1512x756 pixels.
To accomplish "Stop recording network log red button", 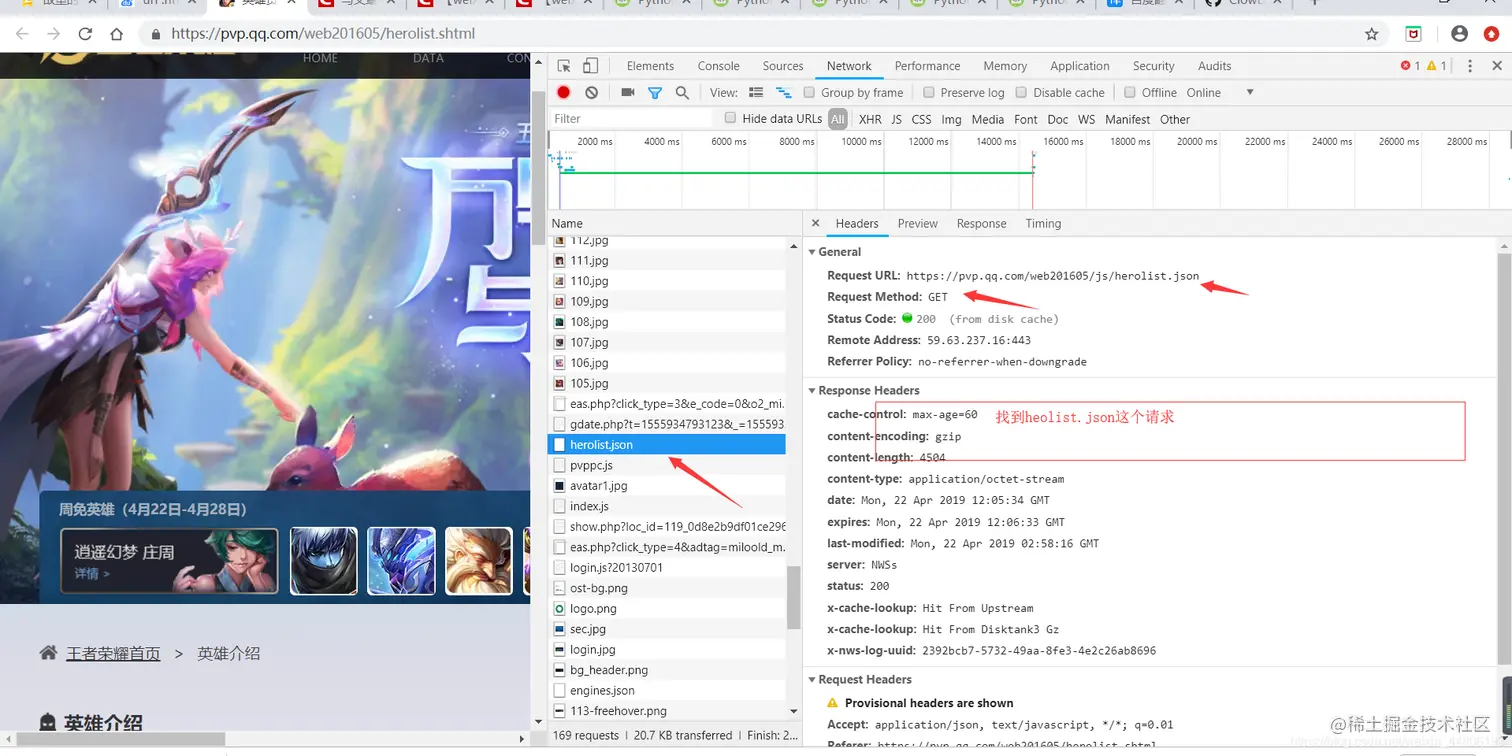I will click(564, 92).
